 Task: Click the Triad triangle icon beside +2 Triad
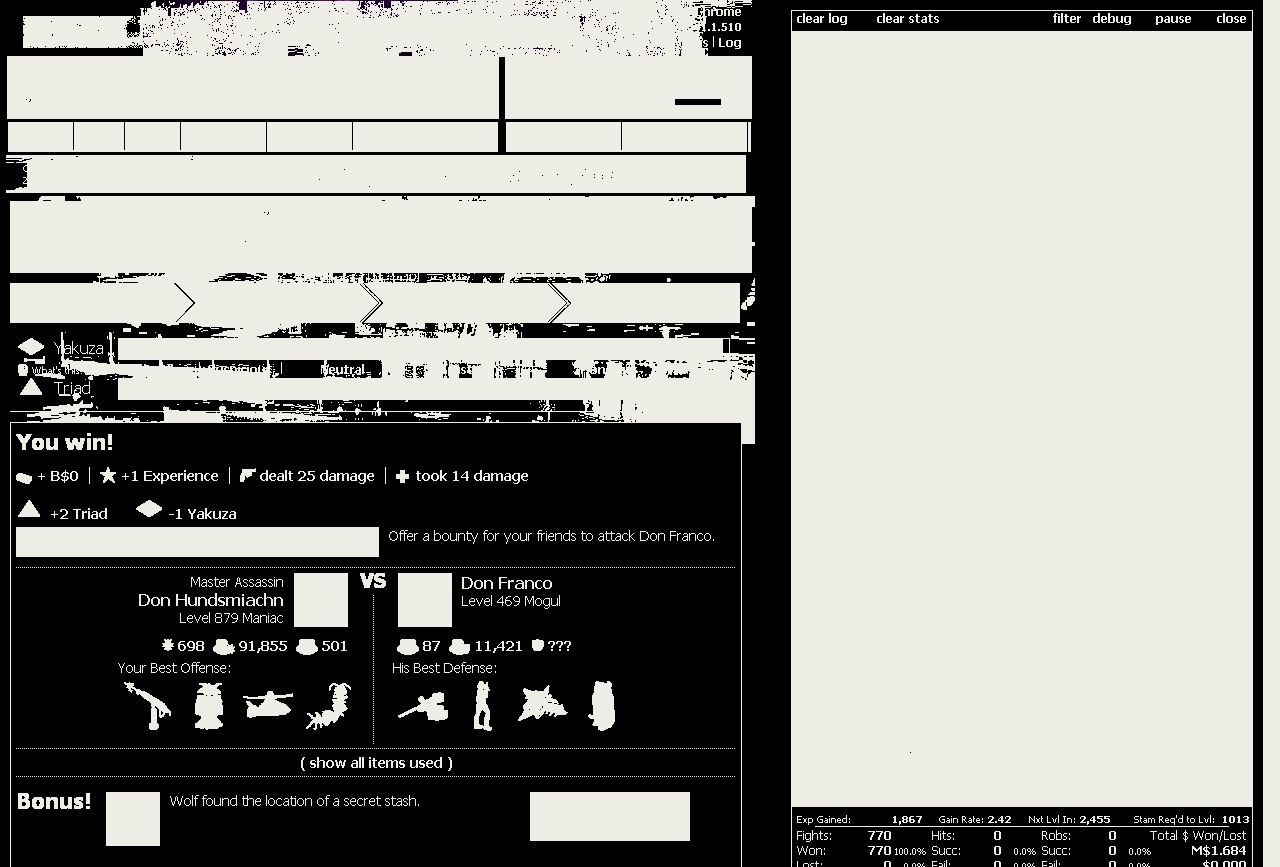coord(29,510)
